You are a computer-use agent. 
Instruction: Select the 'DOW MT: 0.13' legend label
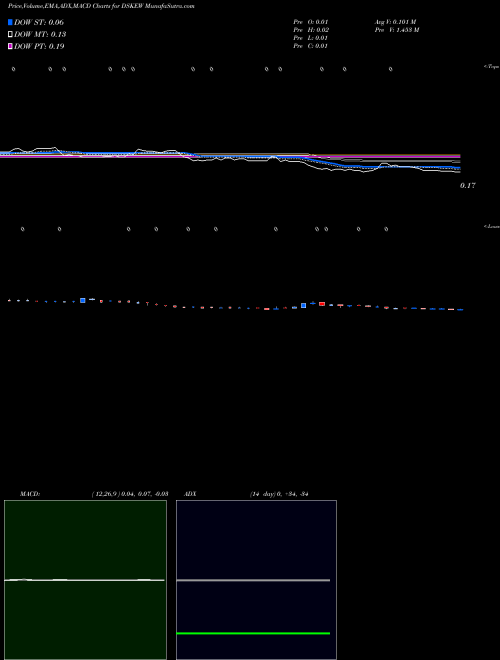(x=40, y=35)
